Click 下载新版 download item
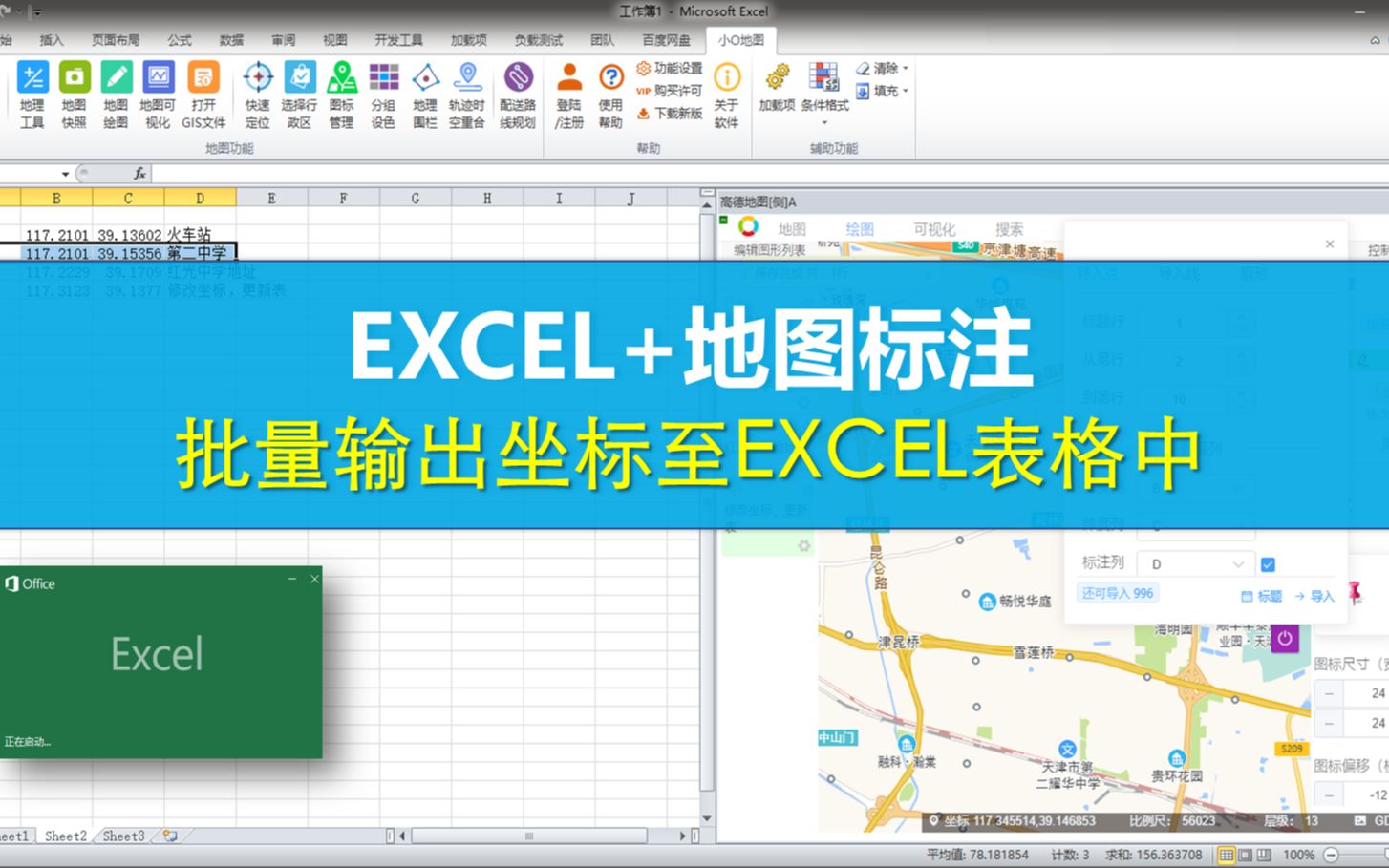Screen dimensions: 1389x868 (x=670, y=113)
